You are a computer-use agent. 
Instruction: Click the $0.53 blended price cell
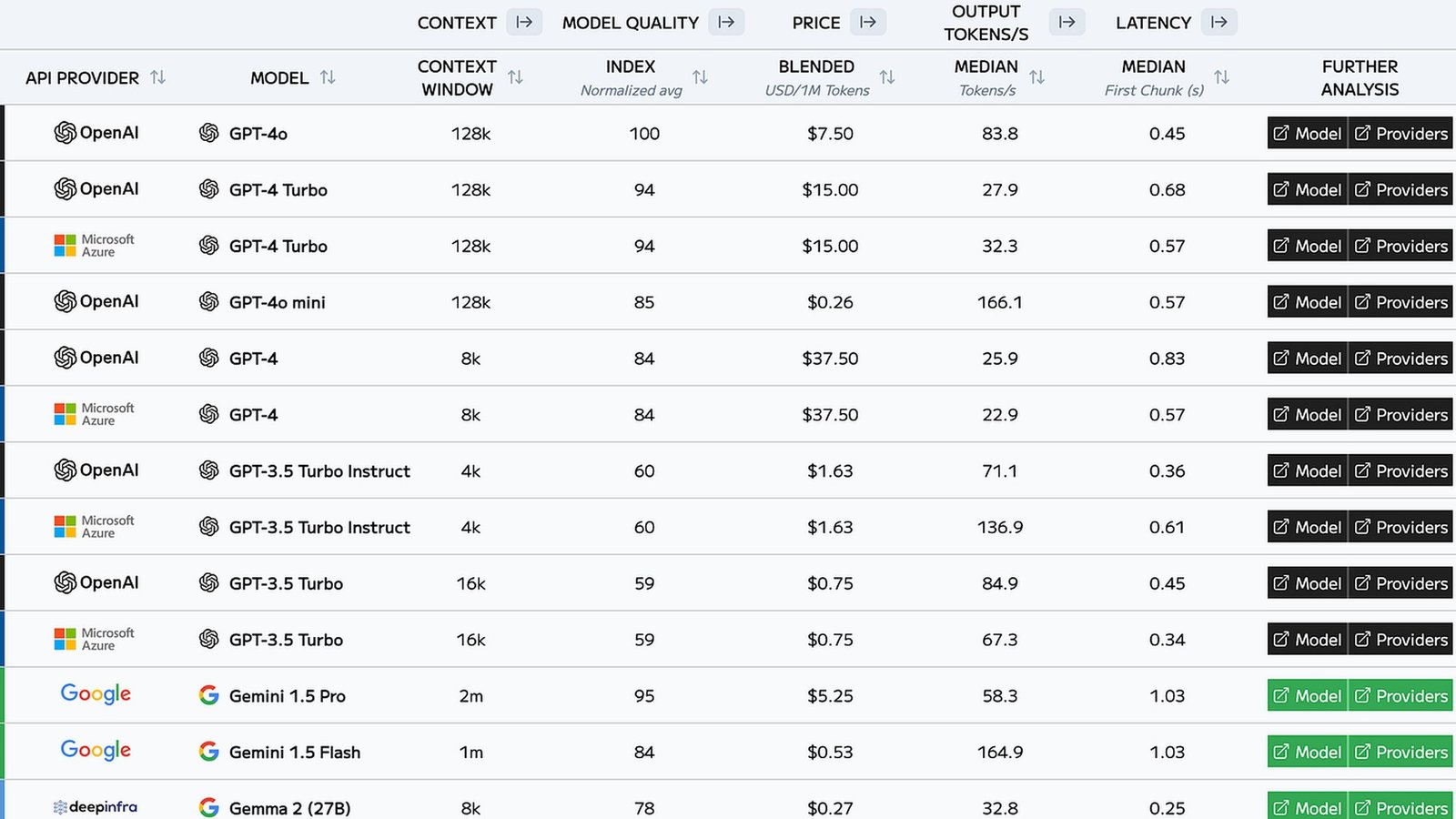(x=830, y=753)
